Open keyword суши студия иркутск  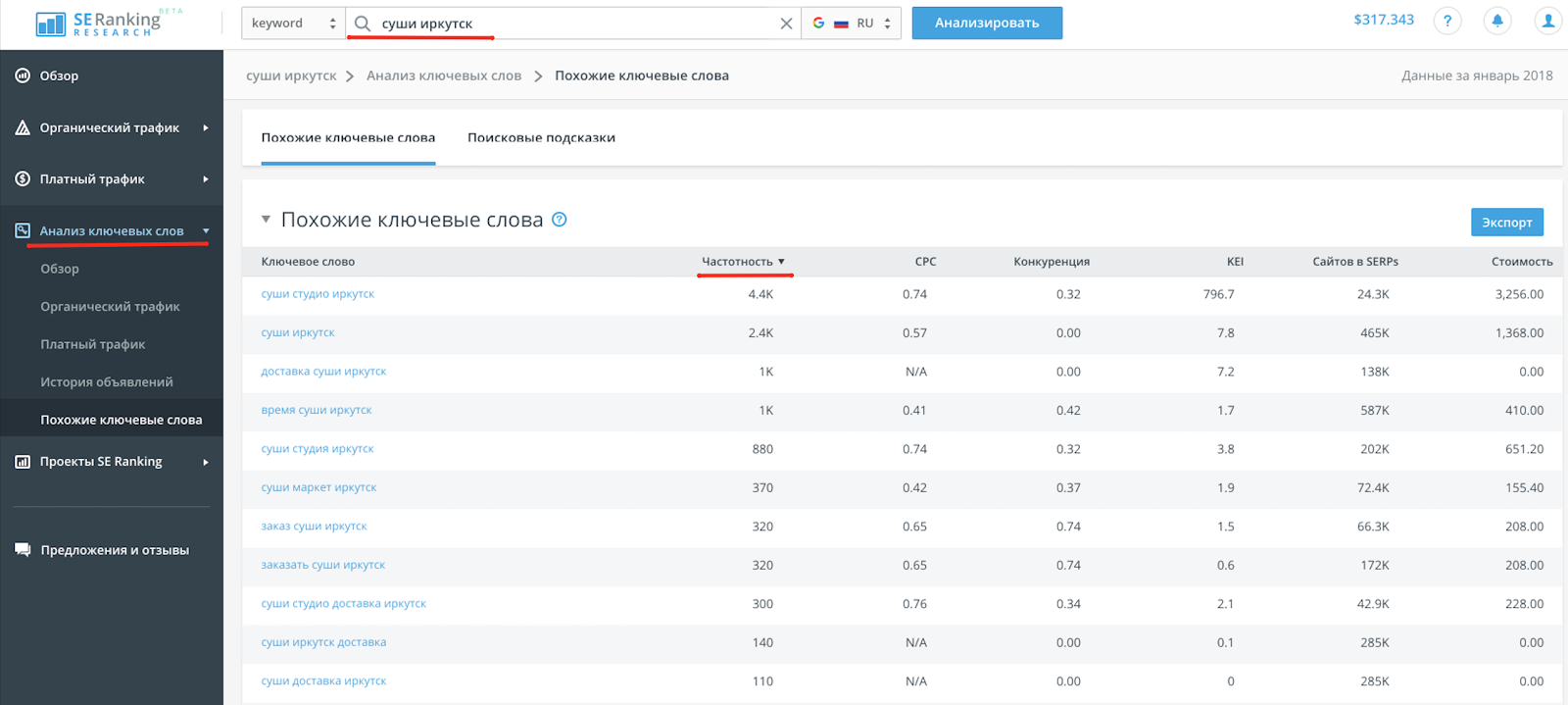(x=318, y=449)
